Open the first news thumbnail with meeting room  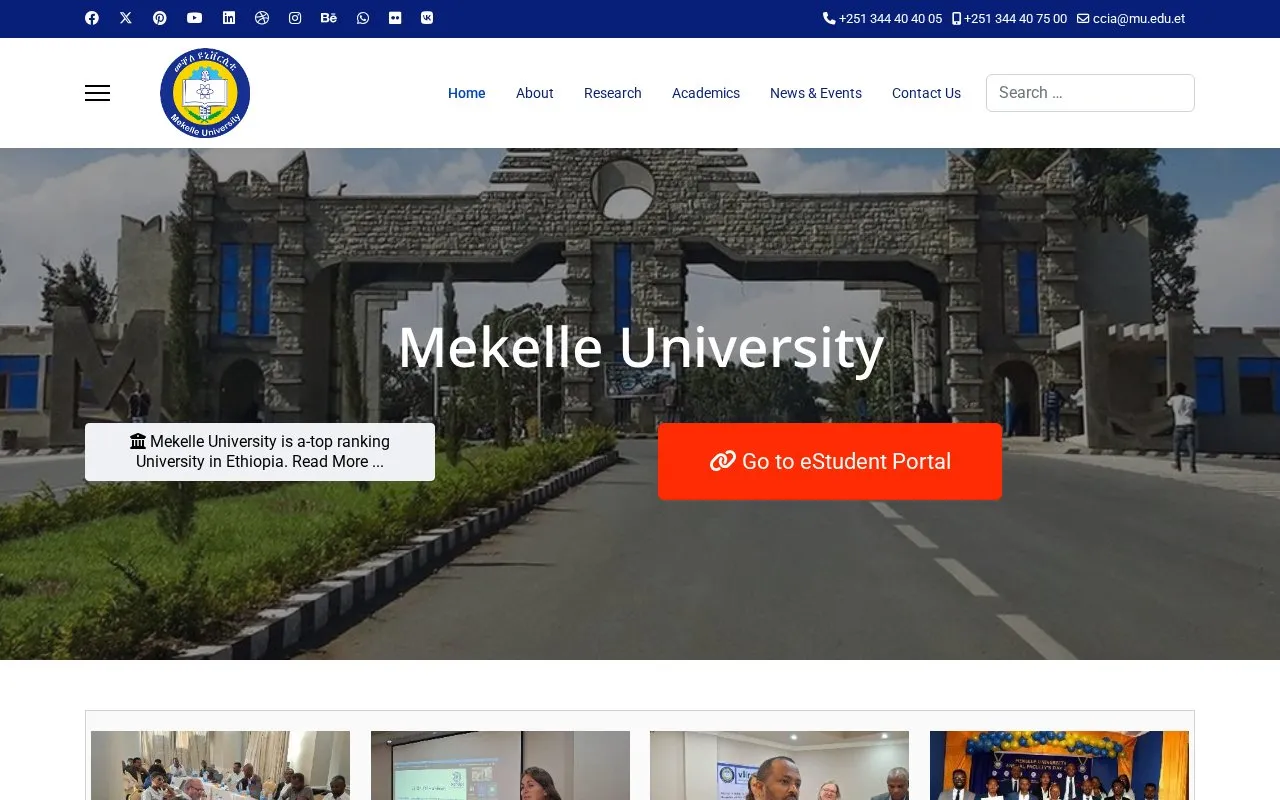coord(220,765)
